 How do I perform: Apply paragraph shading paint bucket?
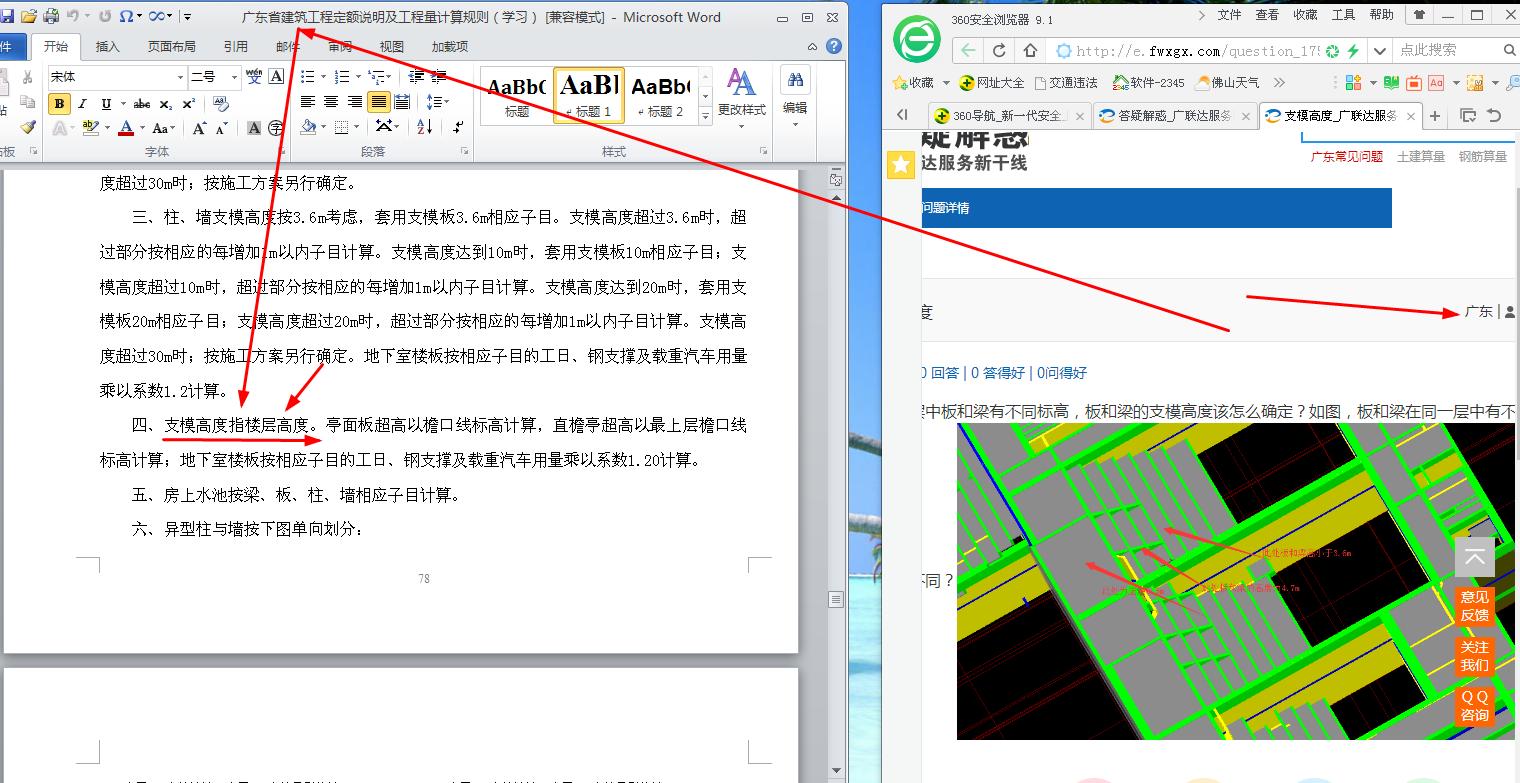(308, 127)
